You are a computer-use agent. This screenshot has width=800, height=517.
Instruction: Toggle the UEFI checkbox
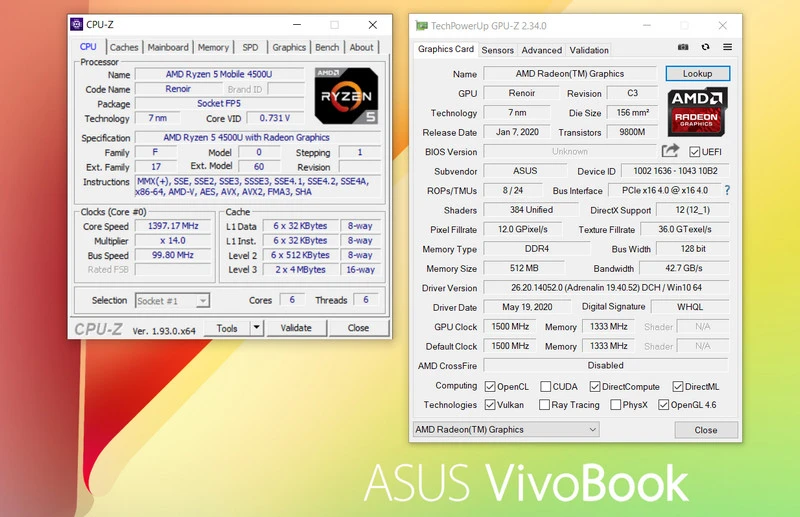[x=695, y=152]
